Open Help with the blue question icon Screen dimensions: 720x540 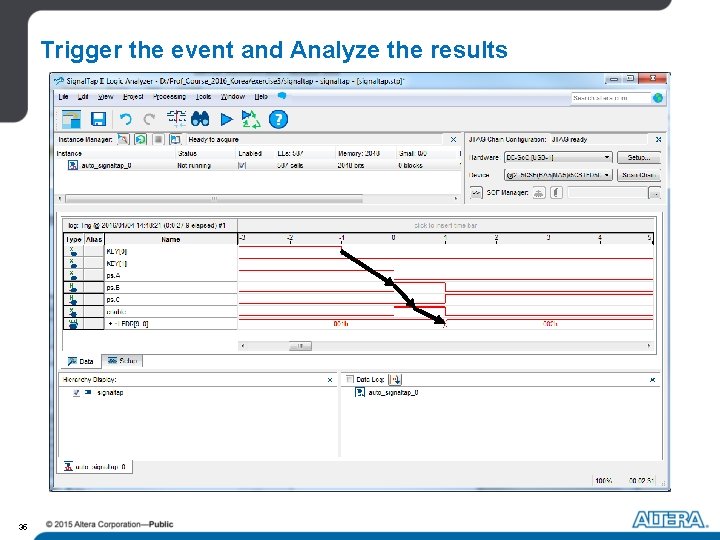coord(278,119)
